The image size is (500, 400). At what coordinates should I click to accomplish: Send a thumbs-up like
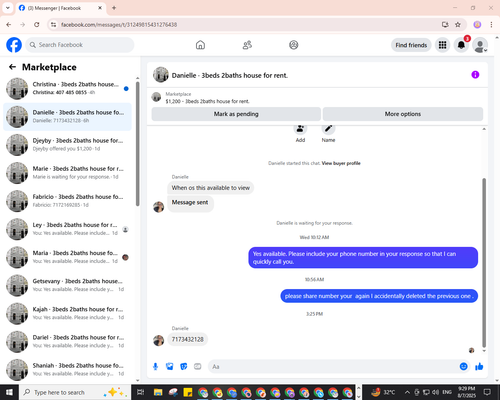point(479,367)
